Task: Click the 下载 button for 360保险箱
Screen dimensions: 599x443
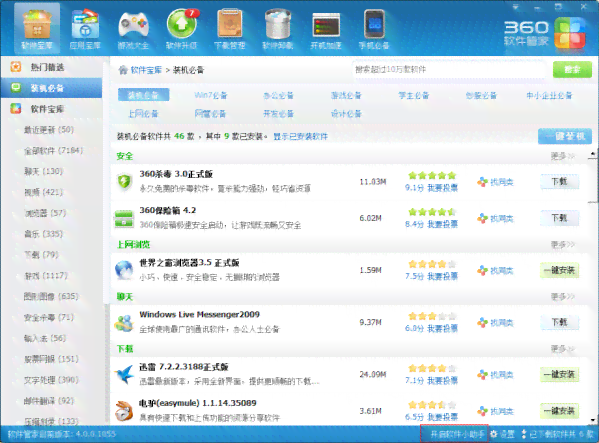Action: pos(560,218)
